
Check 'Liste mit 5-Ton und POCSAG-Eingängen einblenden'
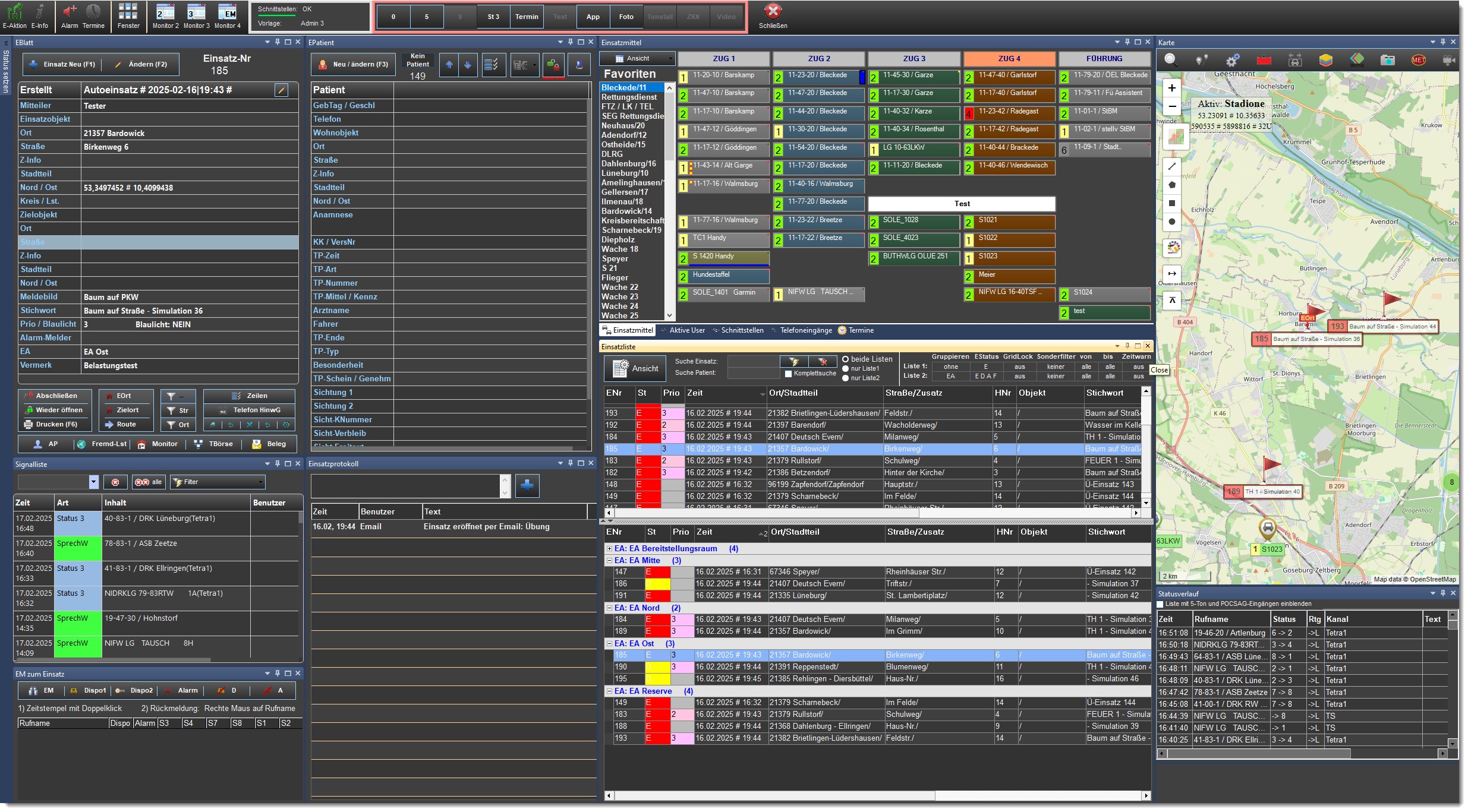[x=1160, y=604]
